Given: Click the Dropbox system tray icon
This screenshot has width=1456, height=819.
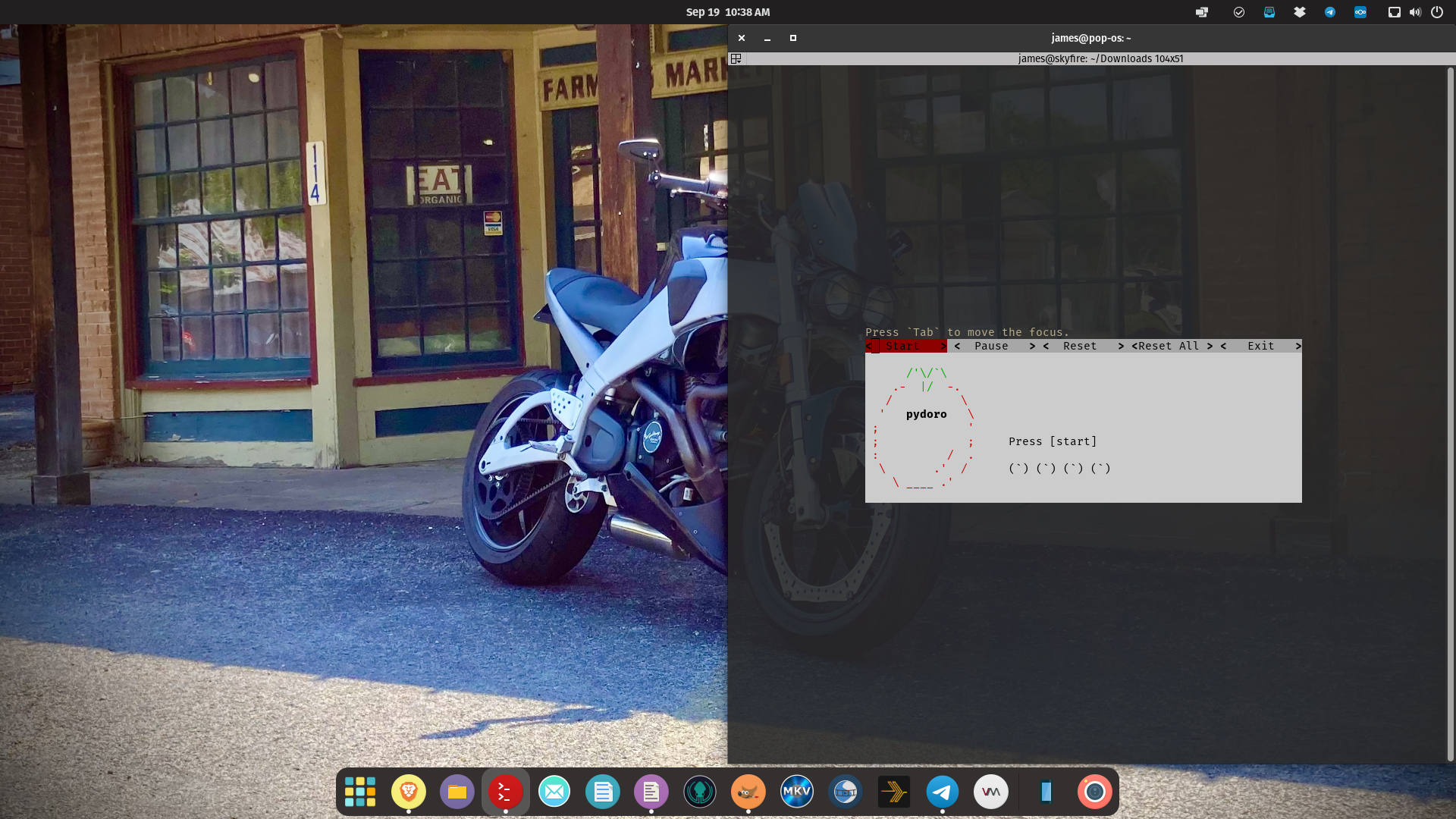Looking at the screenshot, I should pos(1300,12).
